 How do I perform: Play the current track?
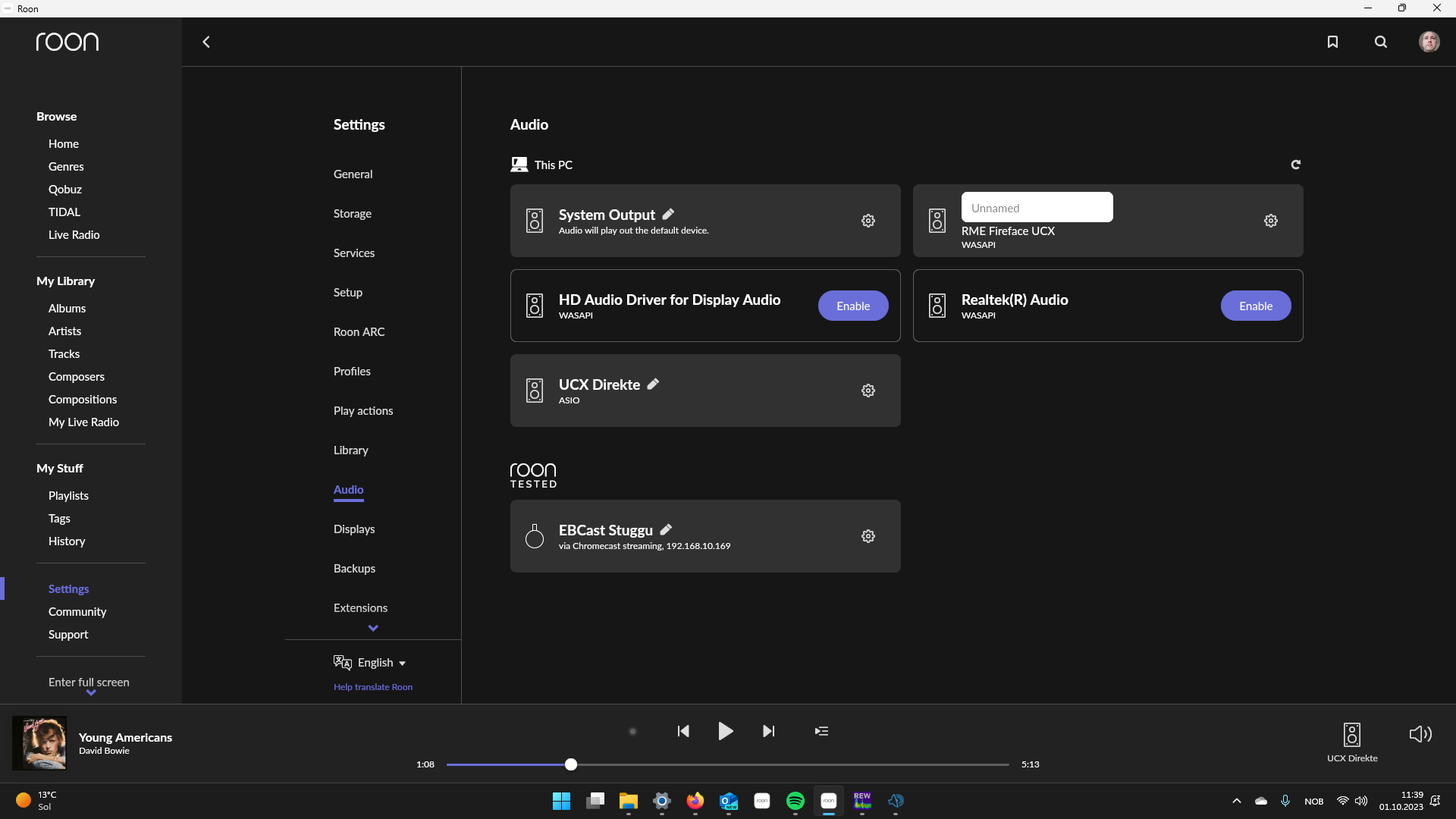[x=725, y=731]
